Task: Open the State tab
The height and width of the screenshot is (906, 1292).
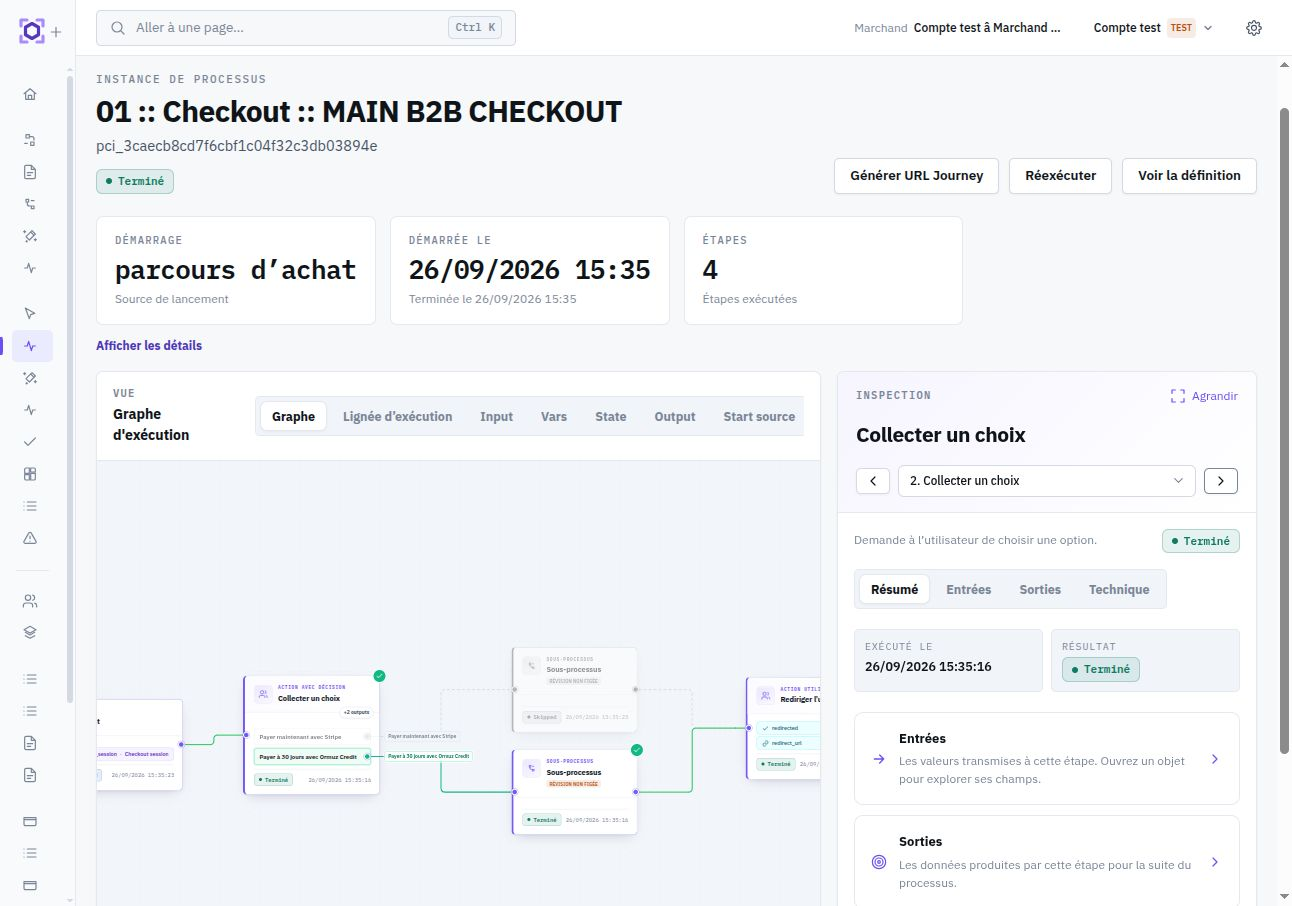Action: (x=611, y=417)
